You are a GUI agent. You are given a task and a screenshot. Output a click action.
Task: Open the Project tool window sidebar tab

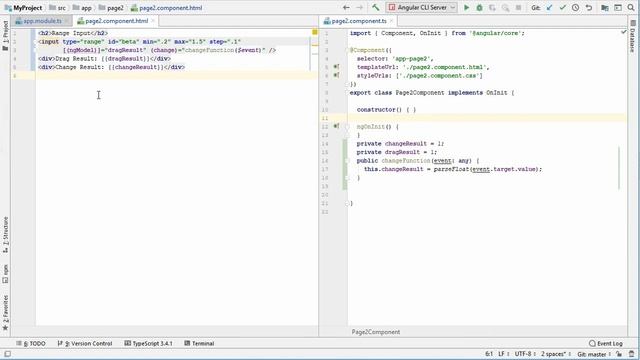tap(5, 36)
